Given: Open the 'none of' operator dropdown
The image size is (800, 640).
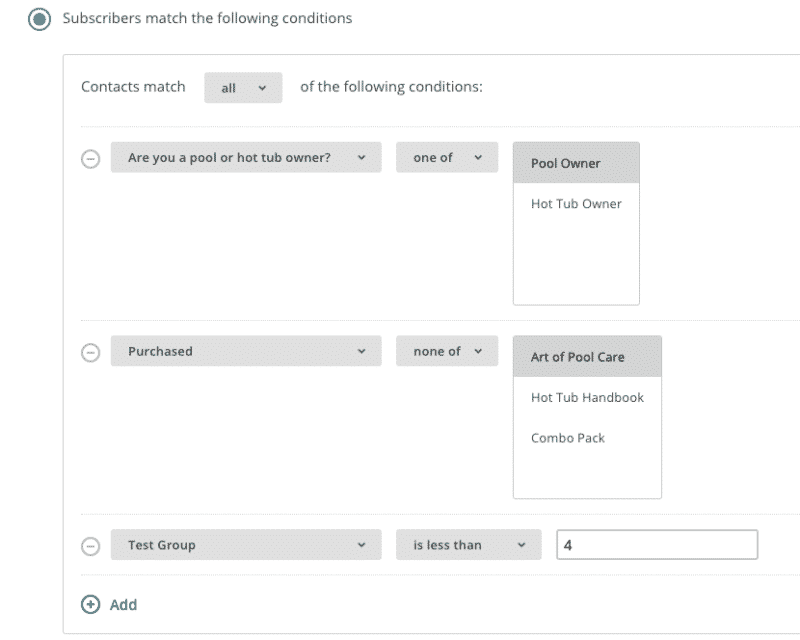Looking at the screenshot, I should (446, 351).
